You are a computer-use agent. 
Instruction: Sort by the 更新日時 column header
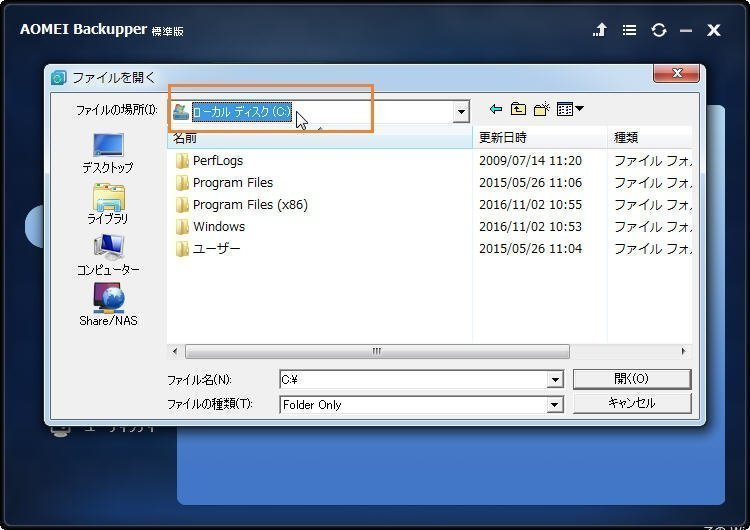(540, 138)
